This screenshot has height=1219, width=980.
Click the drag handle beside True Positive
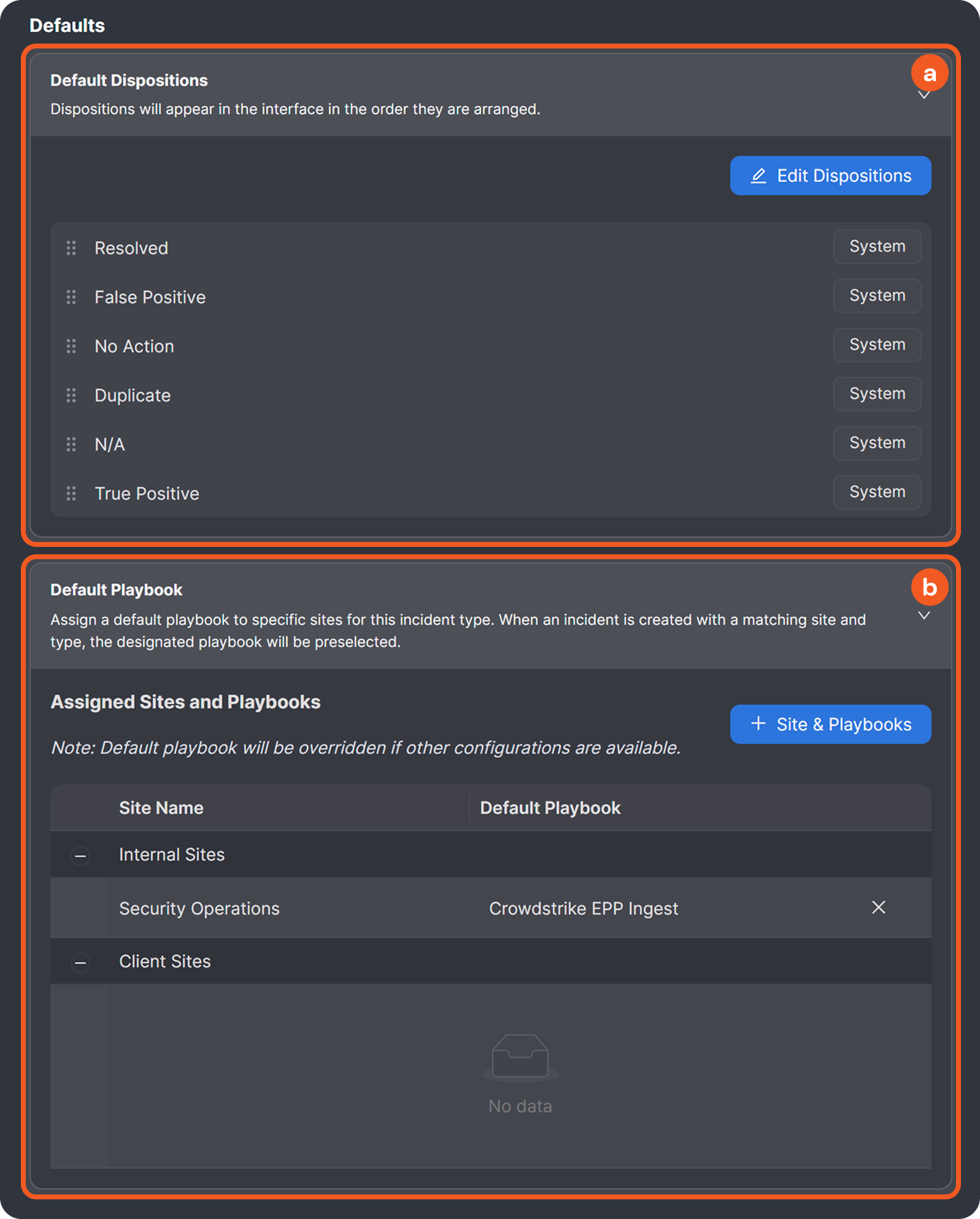point(71,493)
